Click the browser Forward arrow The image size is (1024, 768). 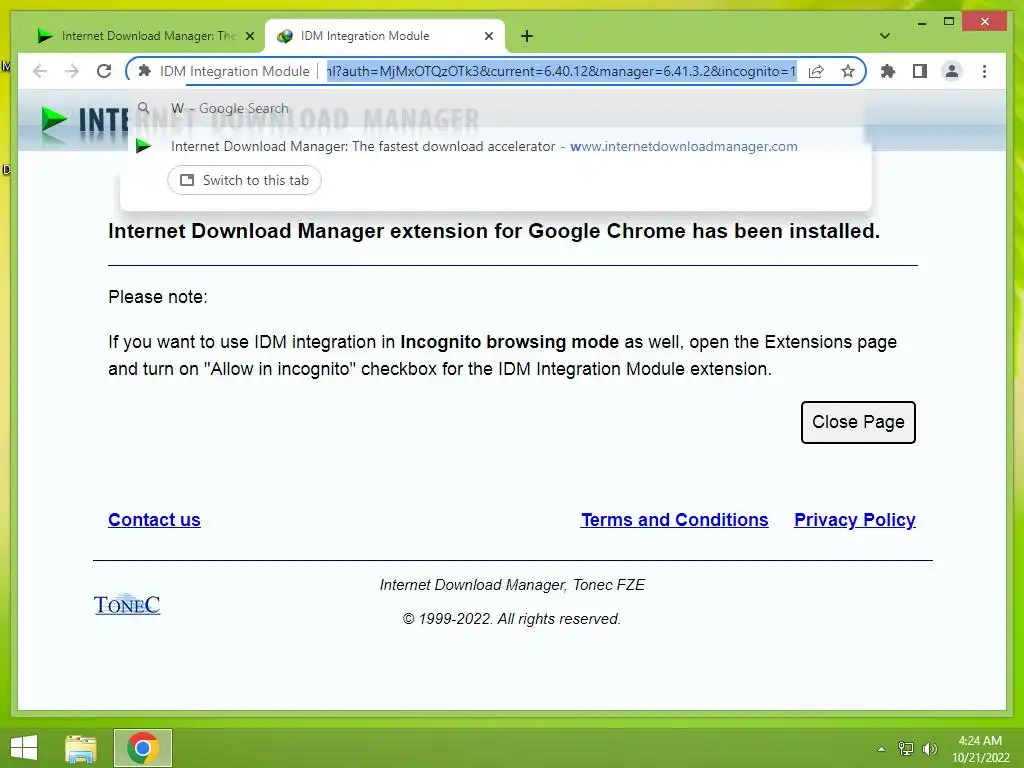tap(72, 71)
